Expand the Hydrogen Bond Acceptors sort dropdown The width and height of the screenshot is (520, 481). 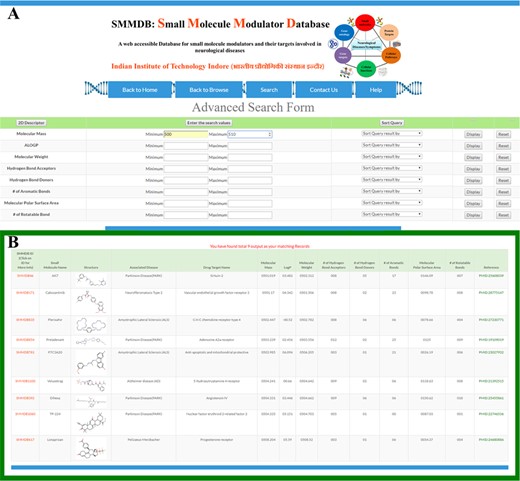tap(392, 168)
